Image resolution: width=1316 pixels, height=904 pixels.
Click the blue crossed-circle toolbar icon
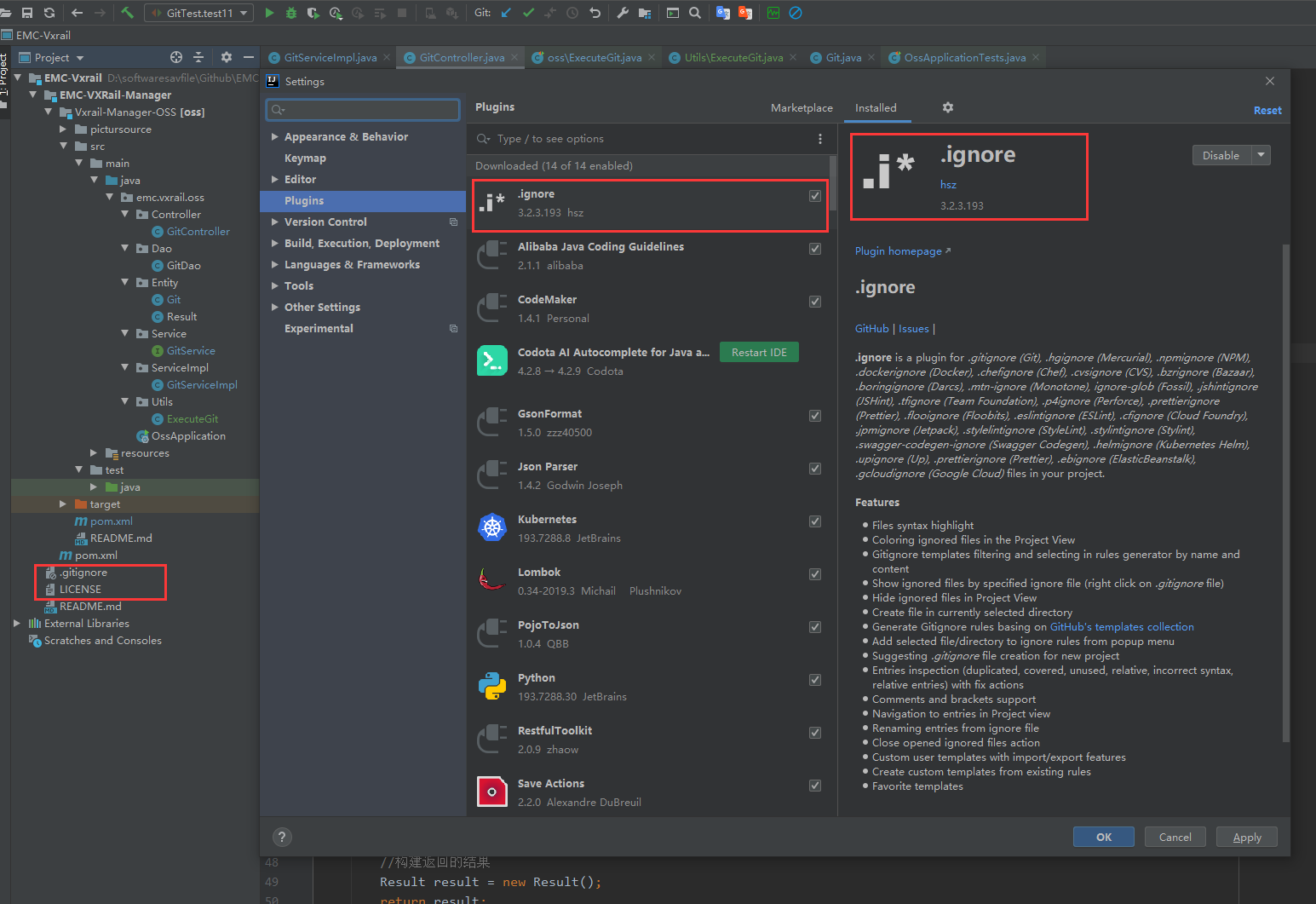(796, 13)
